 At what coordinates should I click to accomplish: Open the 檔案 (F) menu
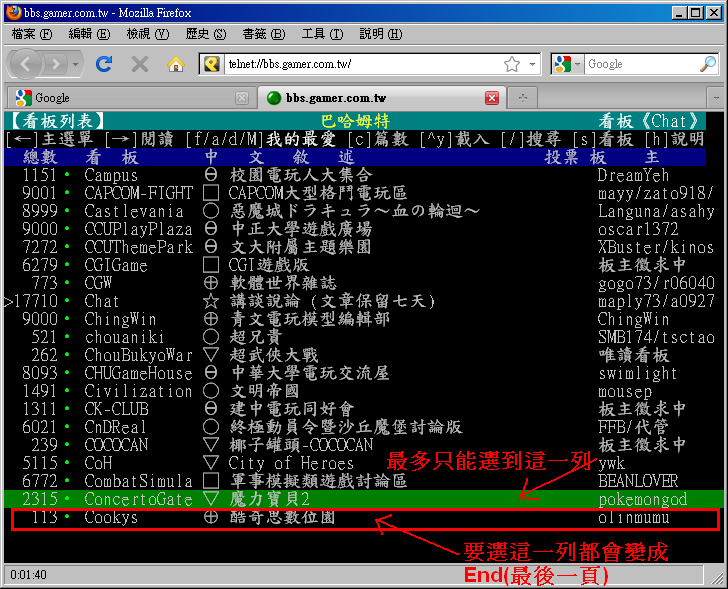pyautogui.click(x=32, y=34)
